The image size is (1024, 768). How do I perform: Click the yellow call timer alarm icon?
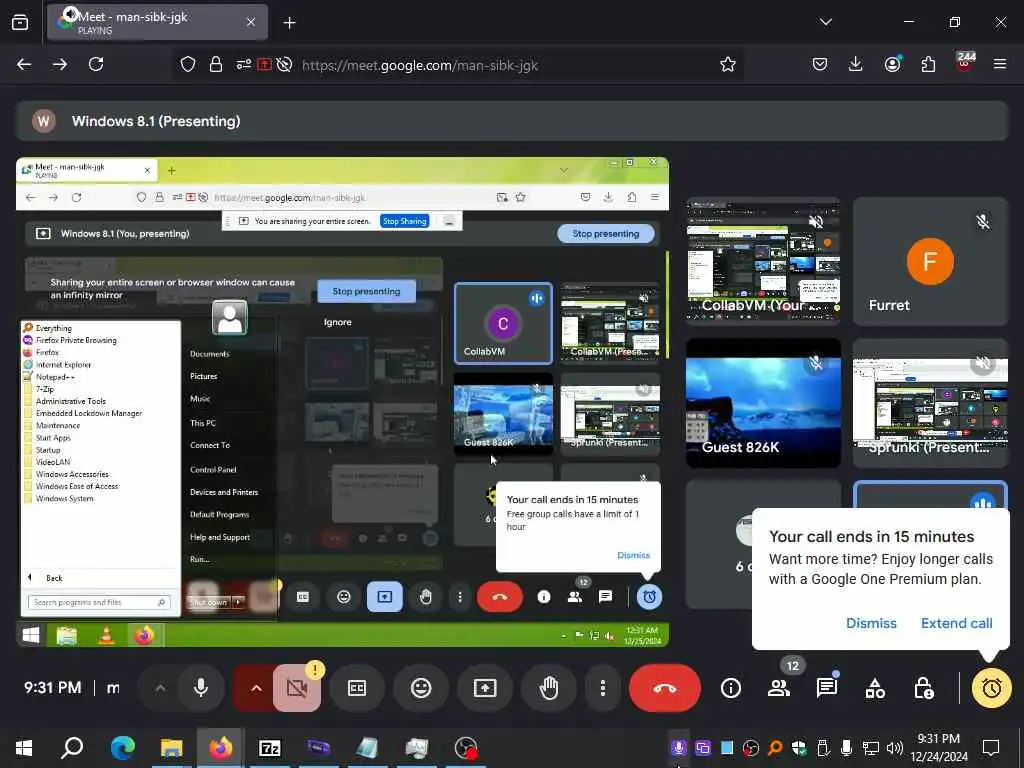(x=991, y=688)
